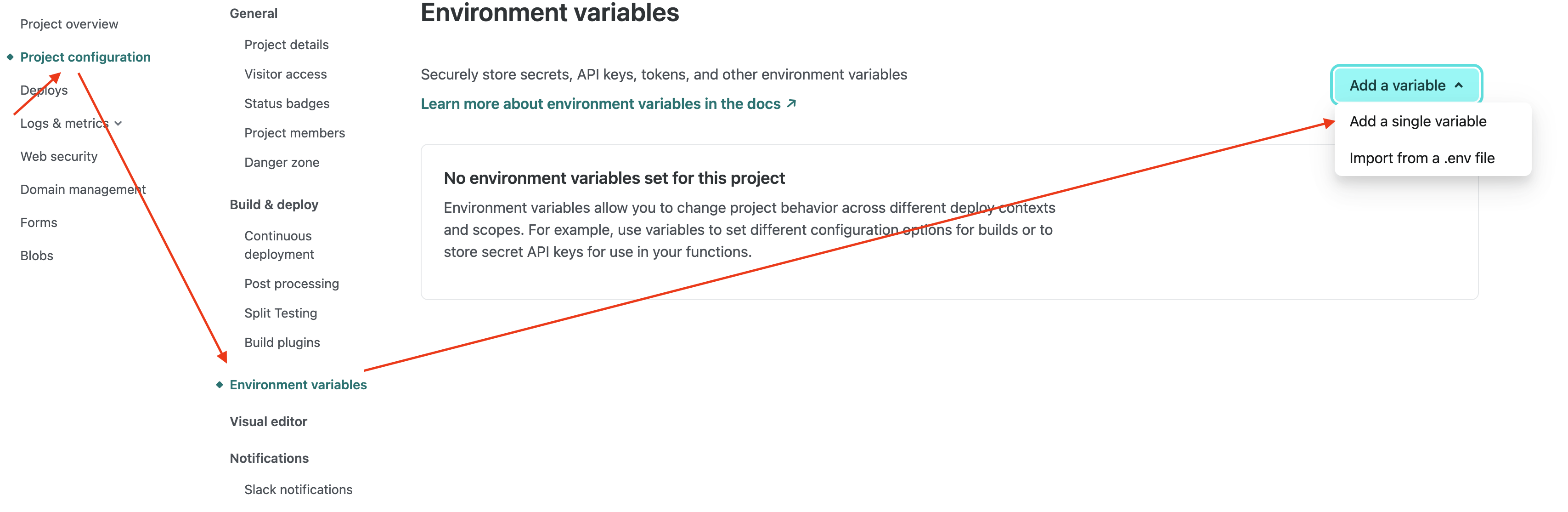Open Web security settings
Screen dimensions: 1568x512
(58, 156)
